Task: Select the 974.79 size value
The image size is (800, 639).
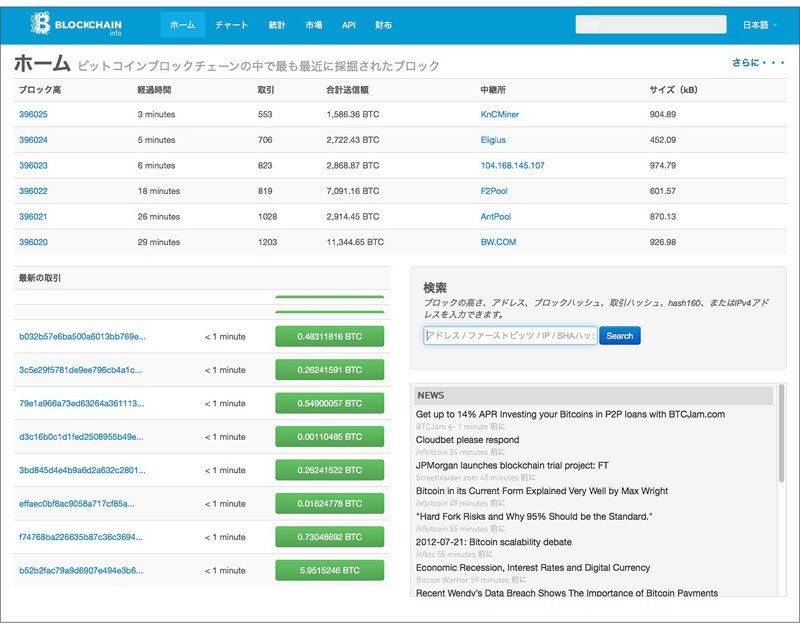Action: click(663, 165)
